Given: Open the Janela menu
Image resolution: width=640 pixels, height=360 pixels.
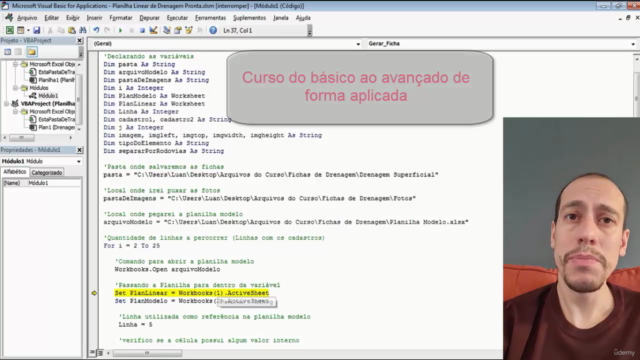Looking at the screenshot, I should point(281,18).
